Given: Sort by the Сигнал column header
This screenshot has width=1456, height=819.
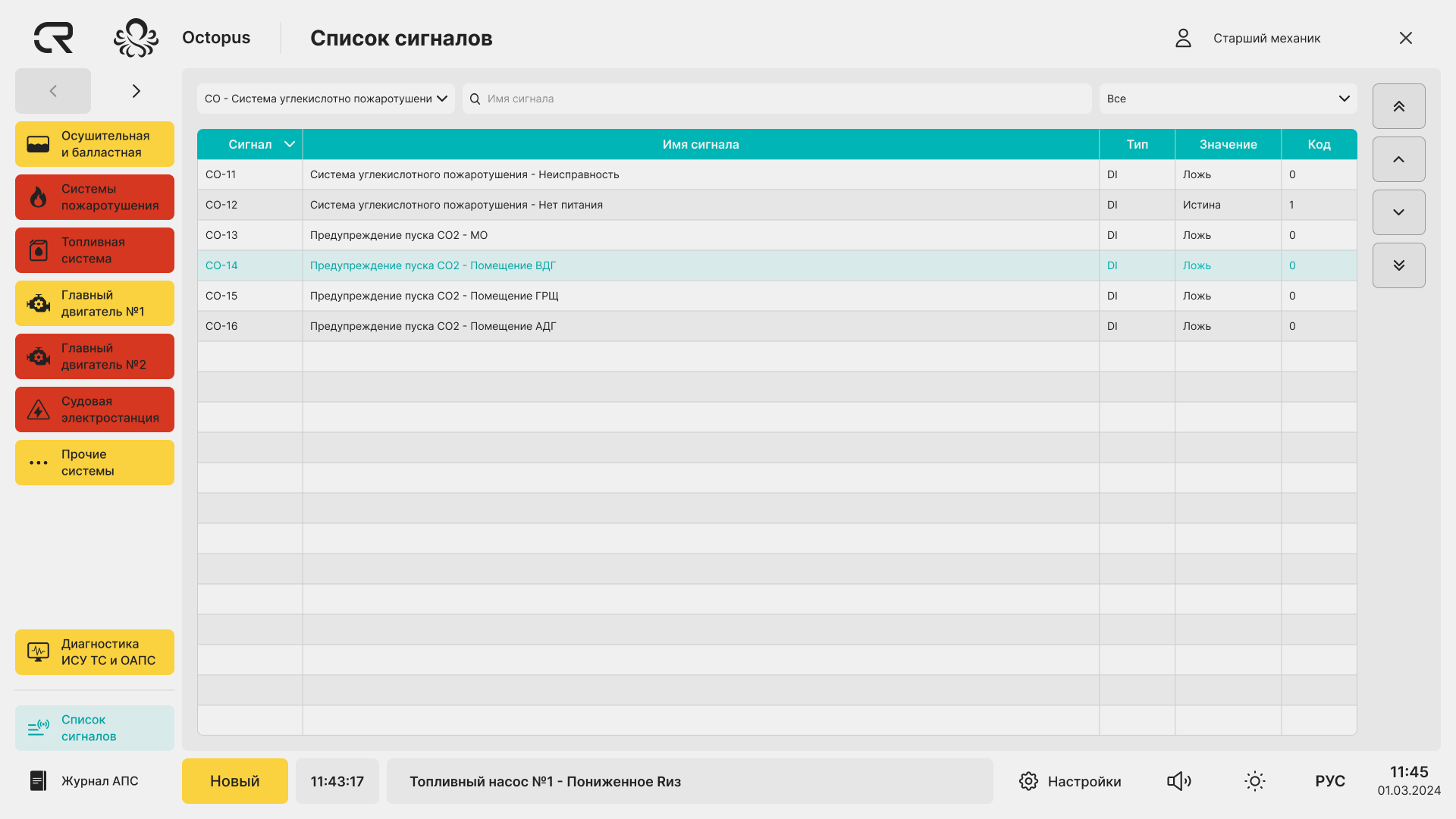Looking at the screenshot, I should (x=250, y=144).
